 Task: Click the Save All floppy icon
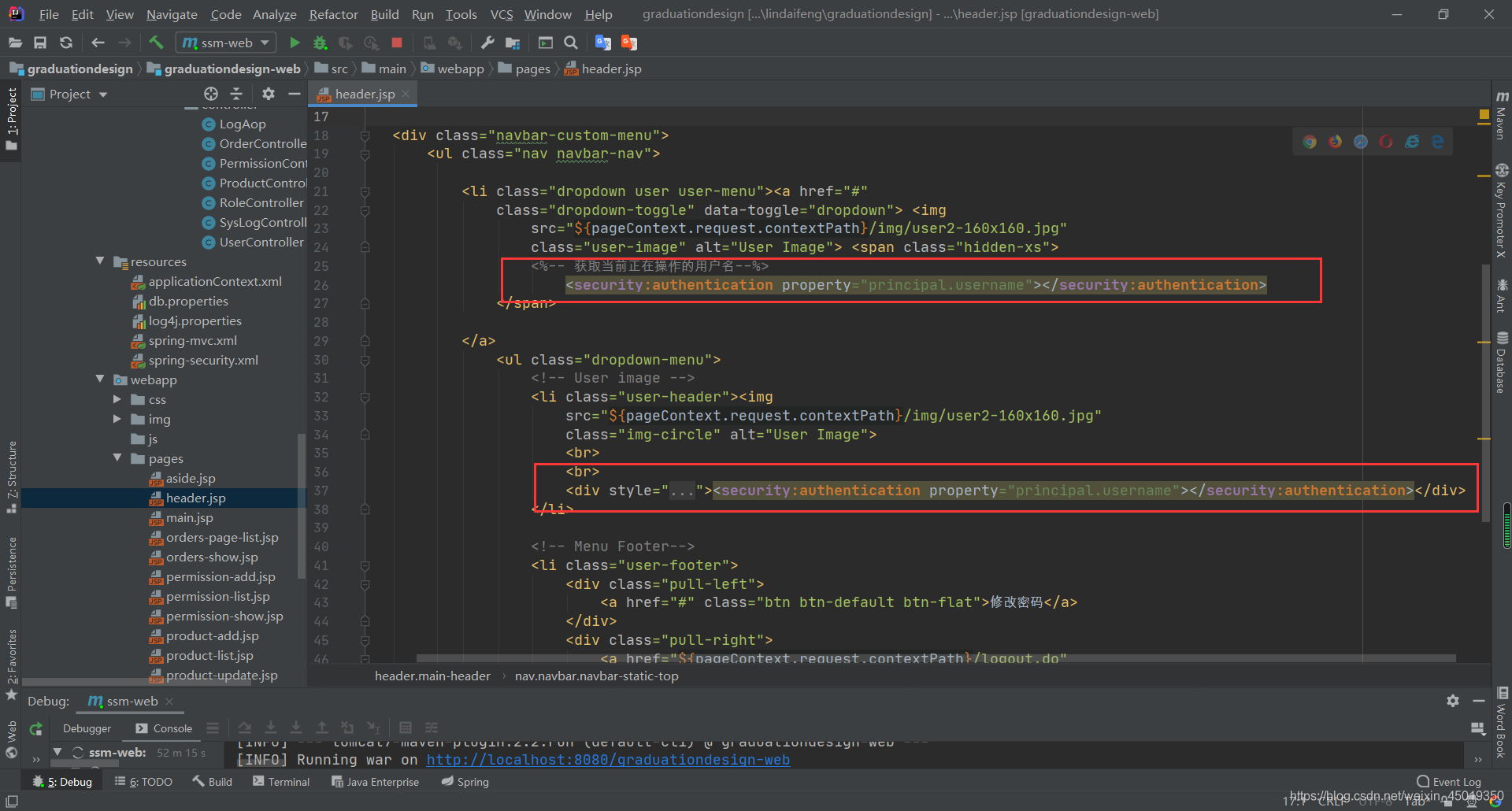pyautogui.click(x=40, y=43)
